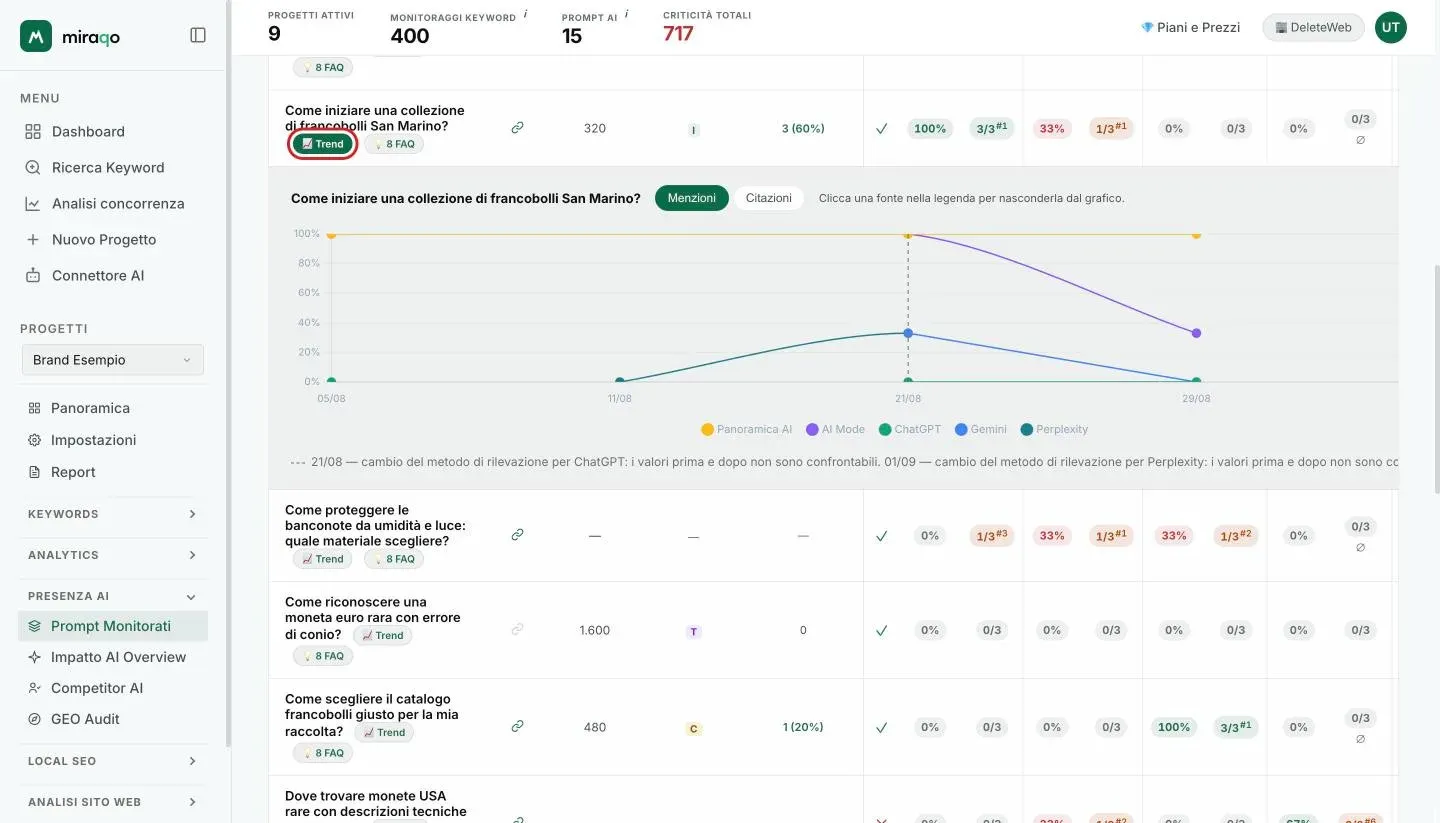Click the gear icon beside Impostazioni
The width and height of the screenshot is (1440, 823).
[34, 440]
